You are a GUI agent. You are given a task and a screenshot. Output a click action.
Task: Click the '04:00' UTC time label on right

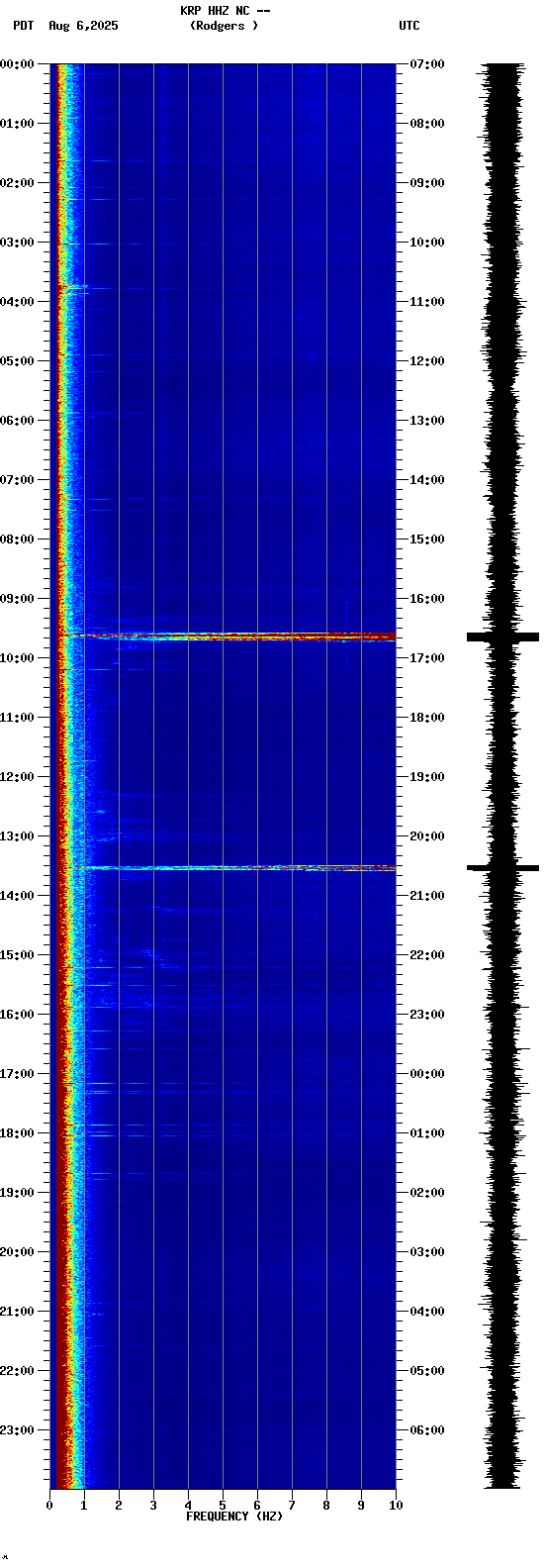pyautogui.click(x=427, y=1312)
